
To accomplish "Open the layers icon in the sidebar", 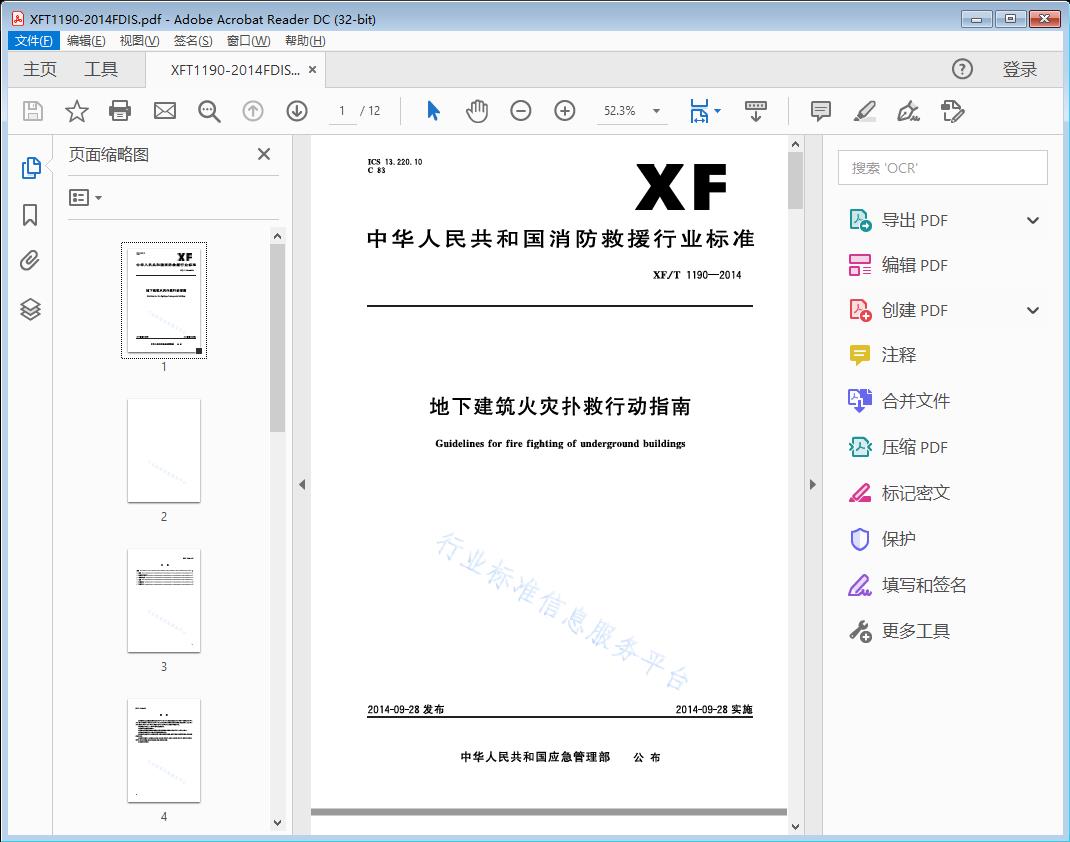I will [x=30, y=309].
